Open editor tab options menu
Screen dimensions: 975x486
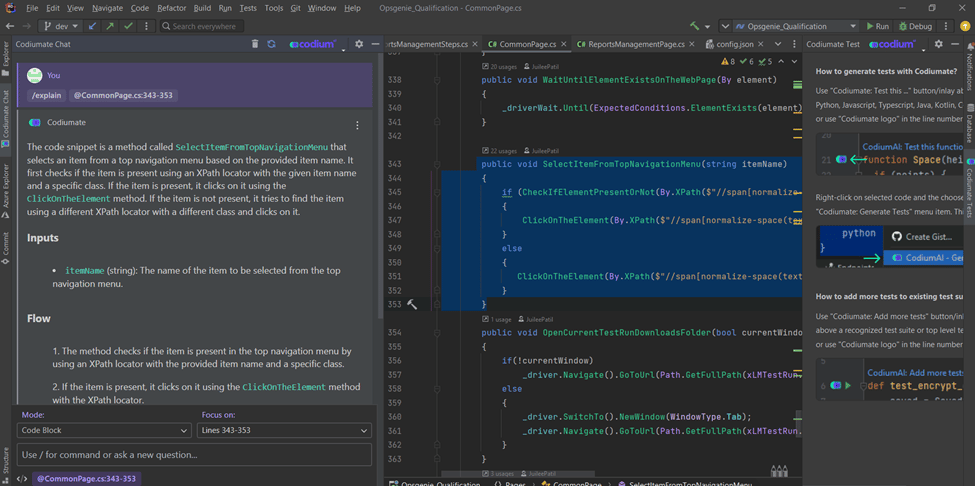tap(793, 44)
